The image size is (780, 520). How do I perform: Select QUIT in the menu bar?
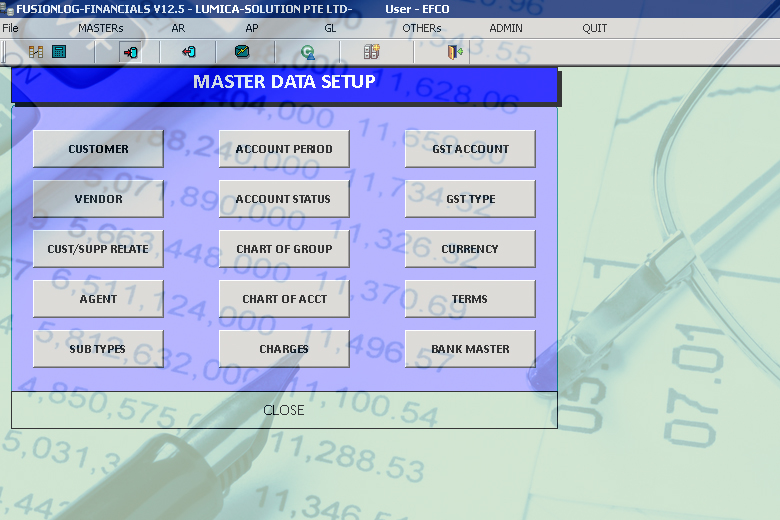[594, 28]
